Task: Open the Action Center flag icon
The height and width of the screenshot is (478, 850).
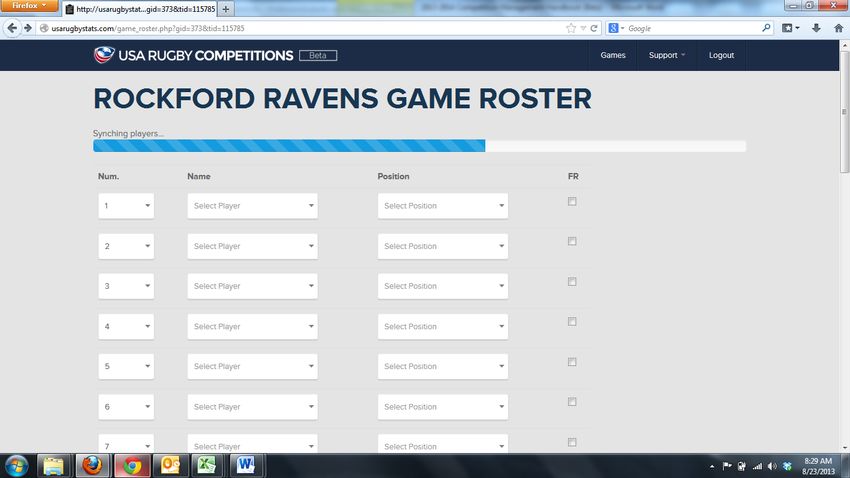Action: [727, 466]
